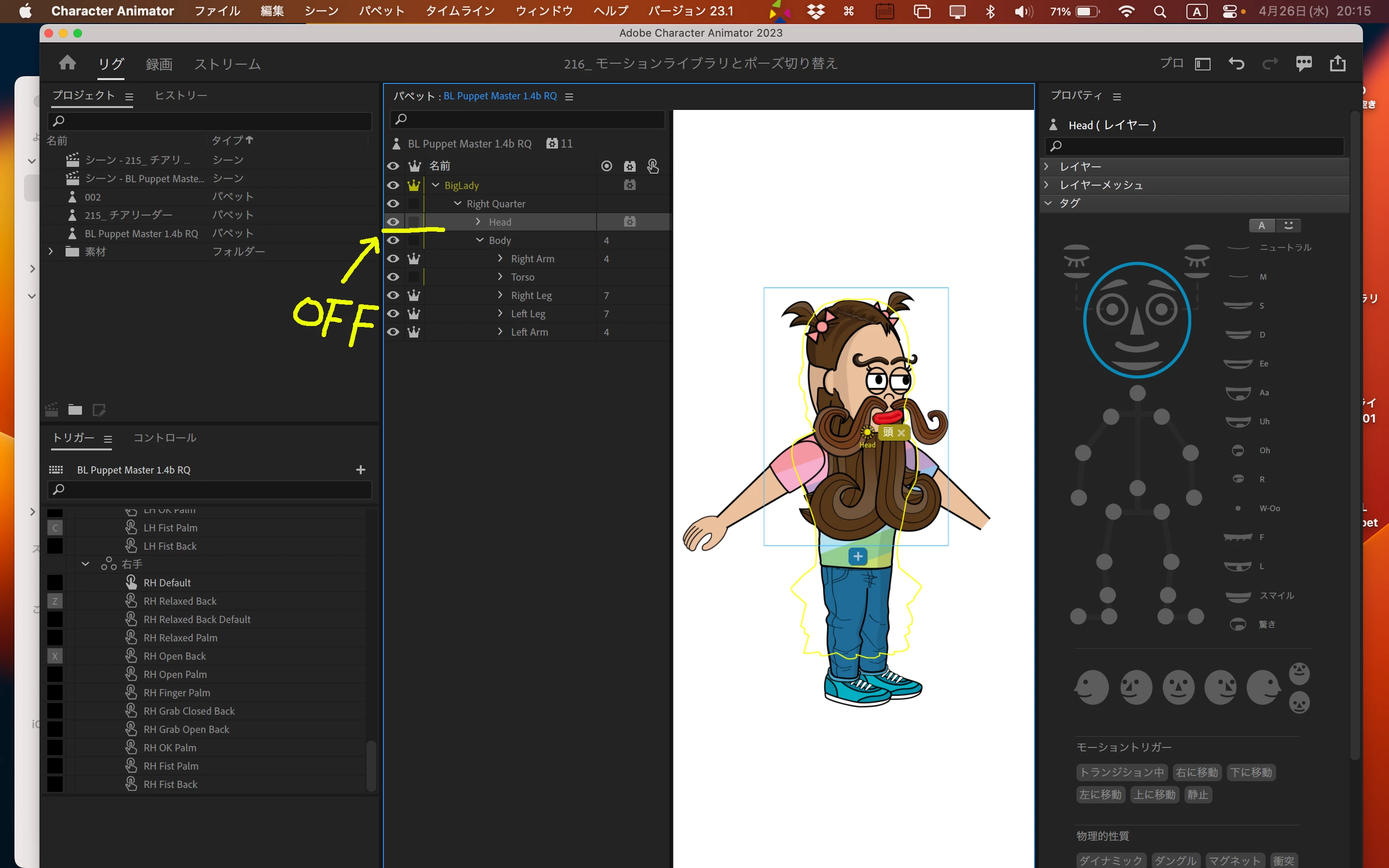Toggle visibility of the Right Arm layer
This screenshot has width=1389, height=868.
click(x=393, y=258)
